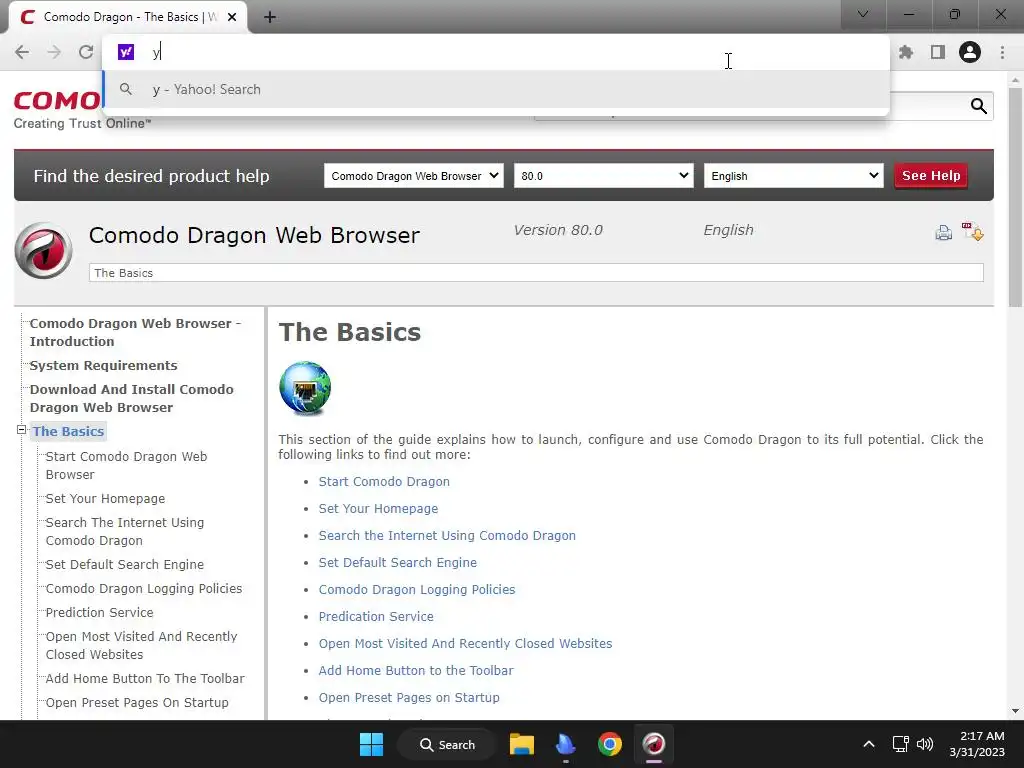Follow Add Home Button to the Toolbar link

coord(416,671)
